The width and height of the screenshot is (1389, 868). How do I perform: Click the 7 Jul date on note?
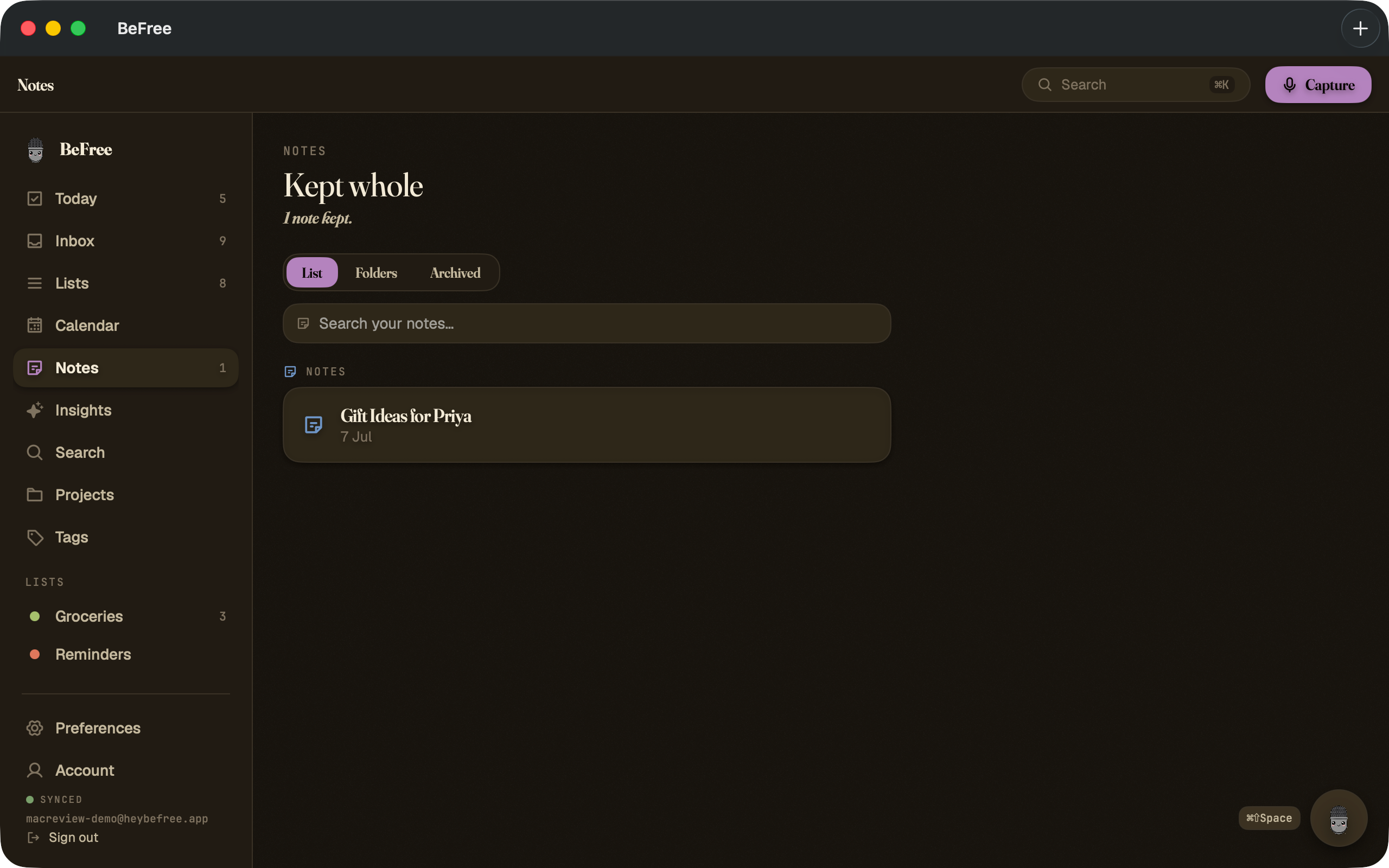point(356,437)
